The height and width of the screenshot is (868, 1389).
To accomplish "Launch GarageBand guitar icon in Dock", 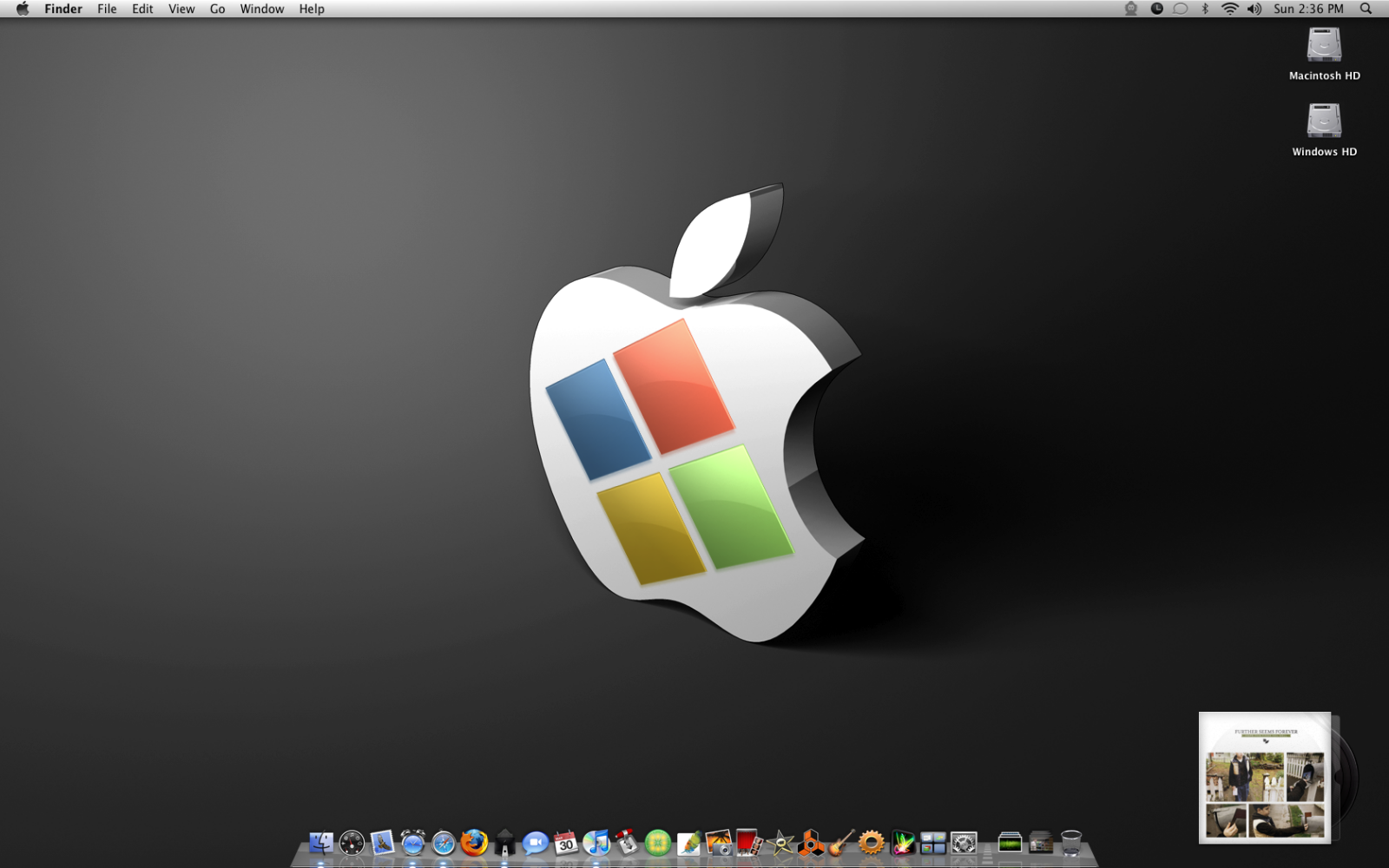I will (x=841, y=843).
